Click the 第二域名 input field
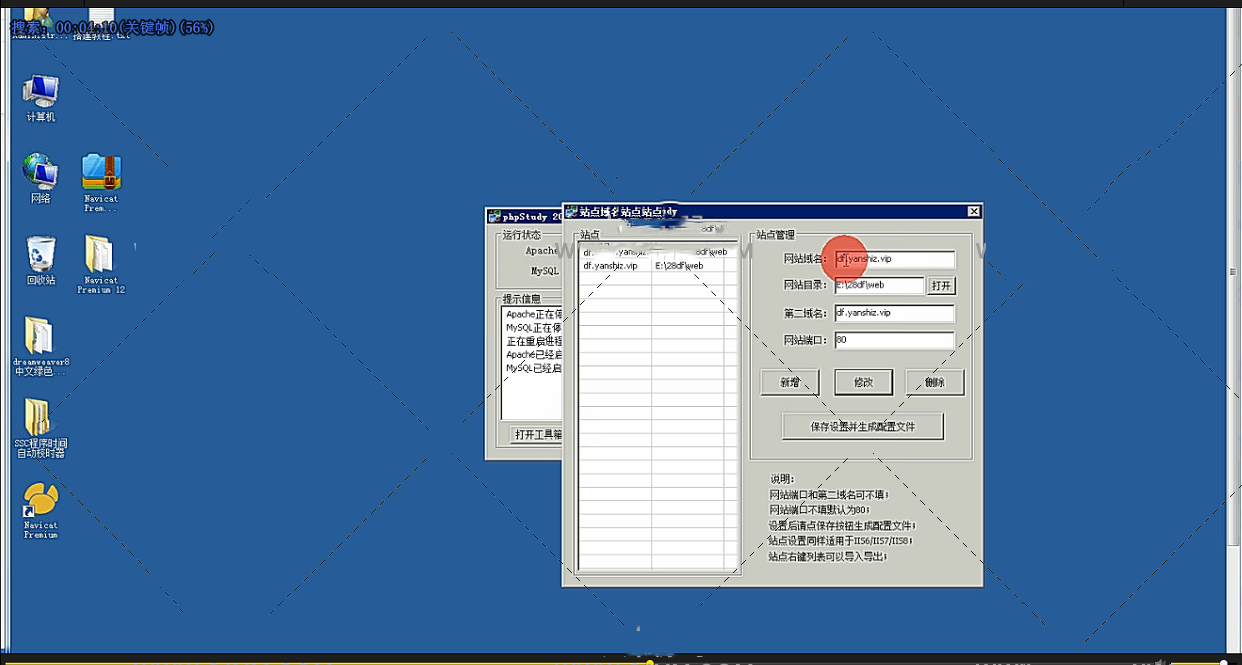The width and height of the screenshot is (1242, 665). (895, 313)
